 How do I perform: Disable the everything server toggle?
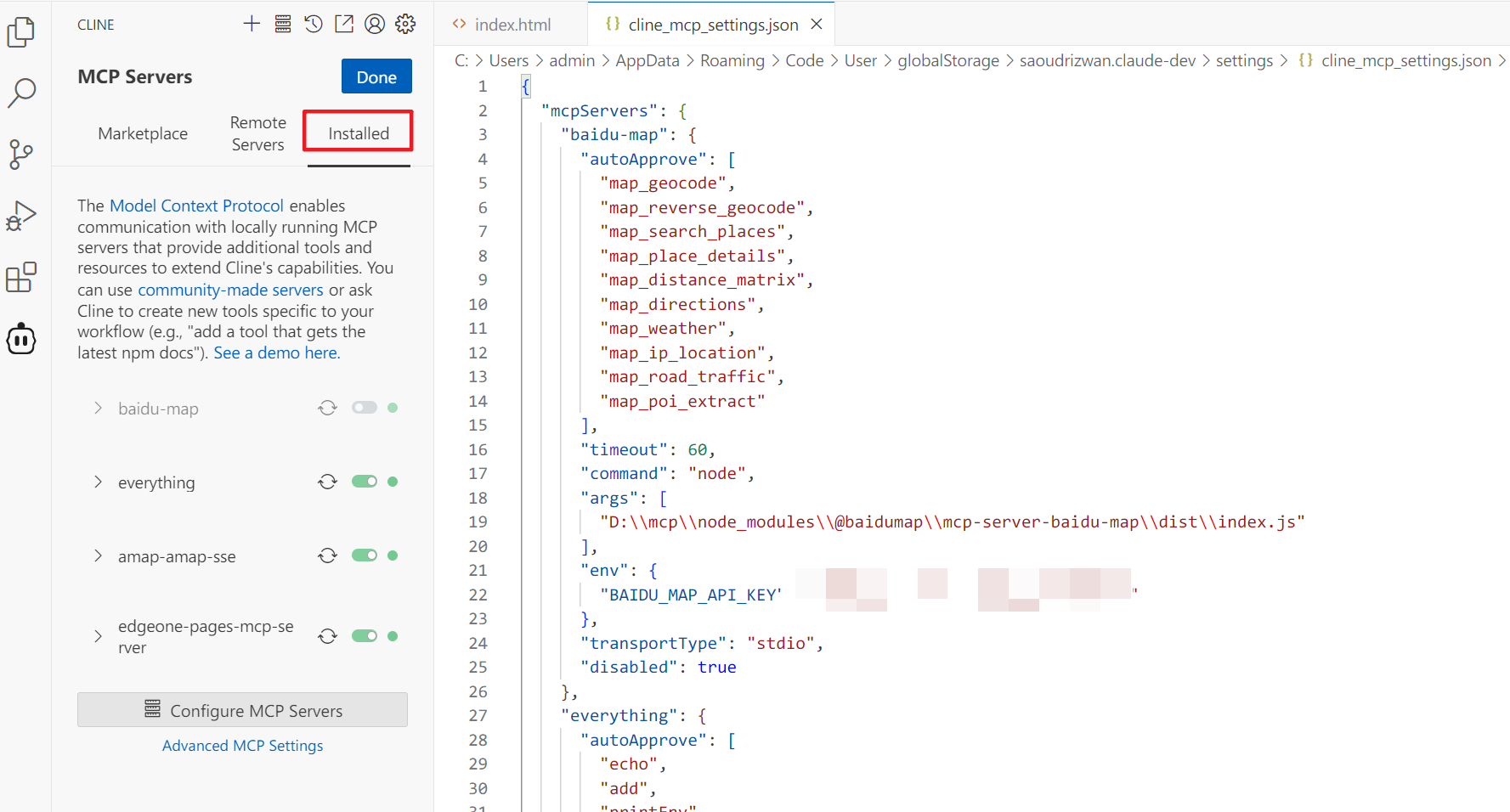click(365, 482)
